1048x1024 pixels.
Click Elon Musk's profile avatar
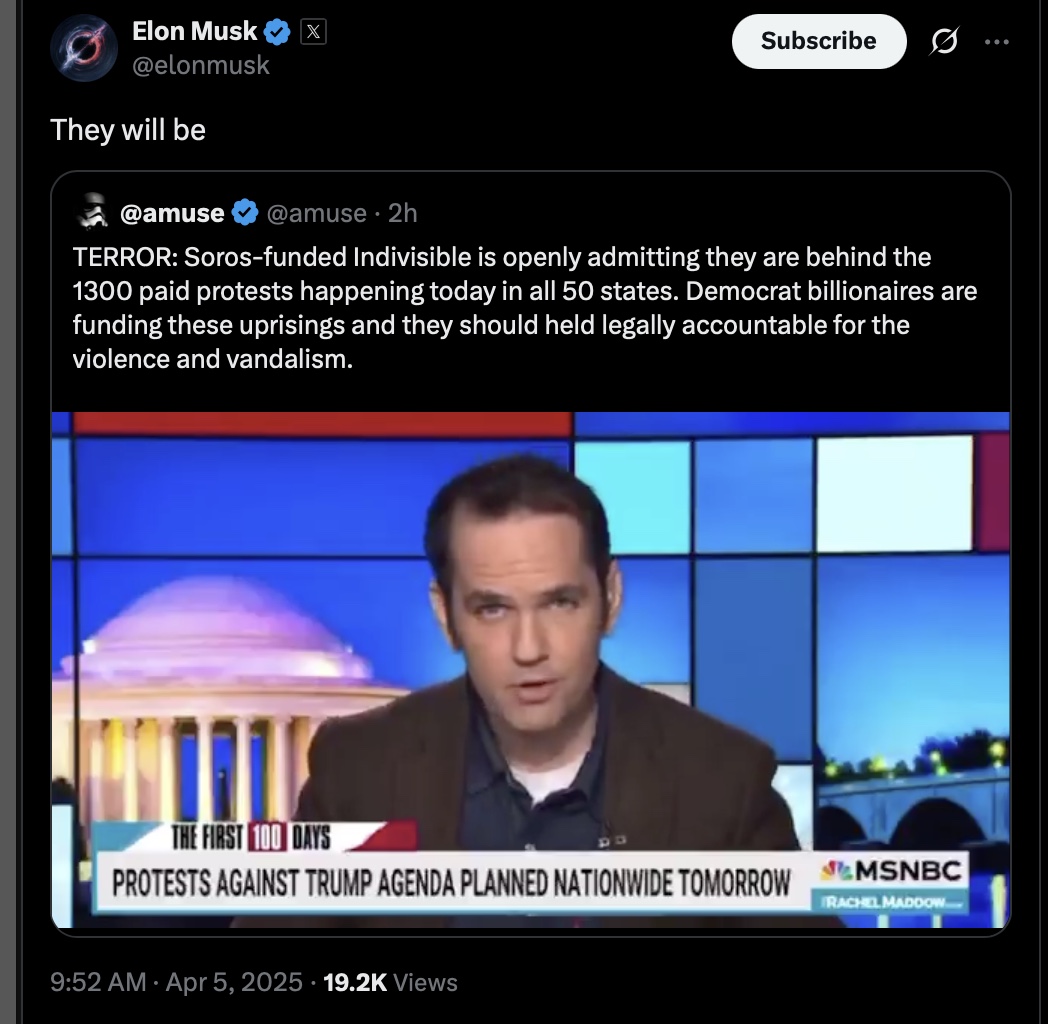[x=84, y=48]
